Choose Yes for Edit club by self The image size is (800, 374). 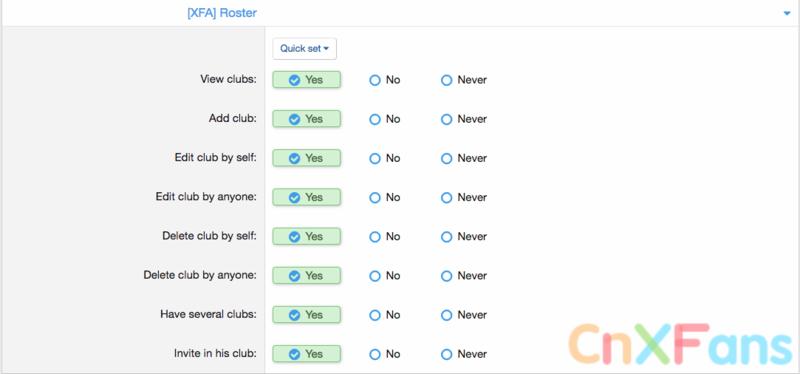coord(307,159)
